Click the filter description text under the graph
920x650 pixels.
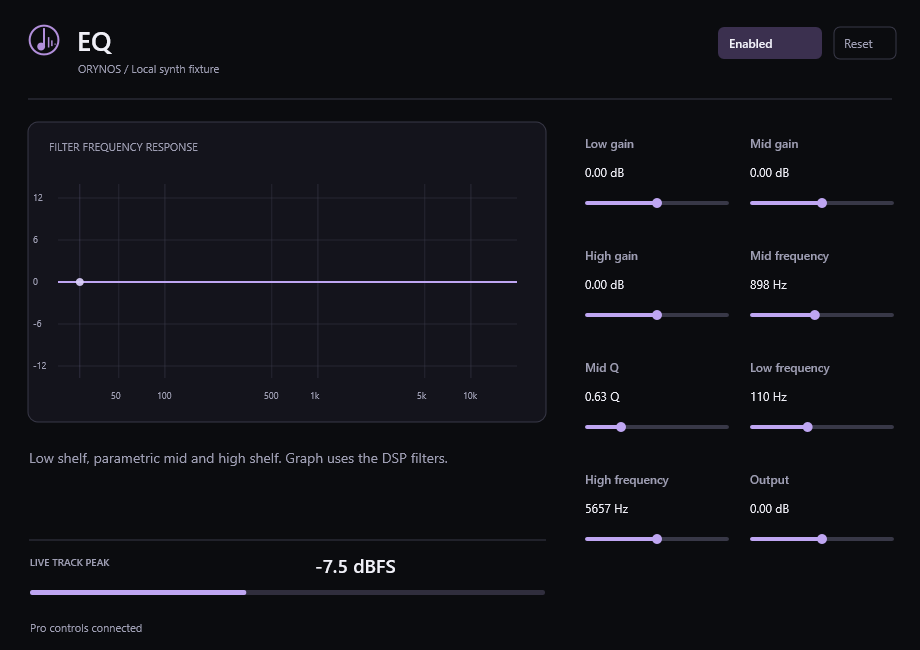pos(238,459)
